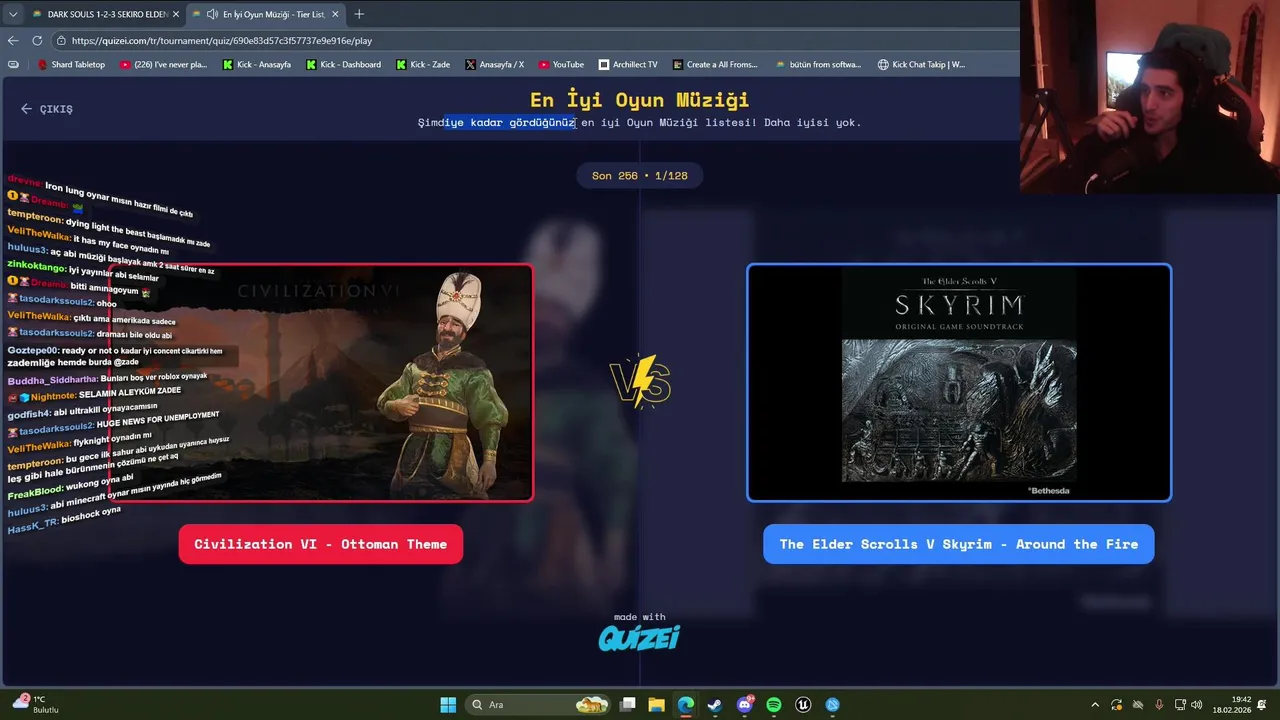This screenshot has width=1280, height=720.
Task: Open the Anasayfa / X bookmark
Action: (x=495, y=64)
